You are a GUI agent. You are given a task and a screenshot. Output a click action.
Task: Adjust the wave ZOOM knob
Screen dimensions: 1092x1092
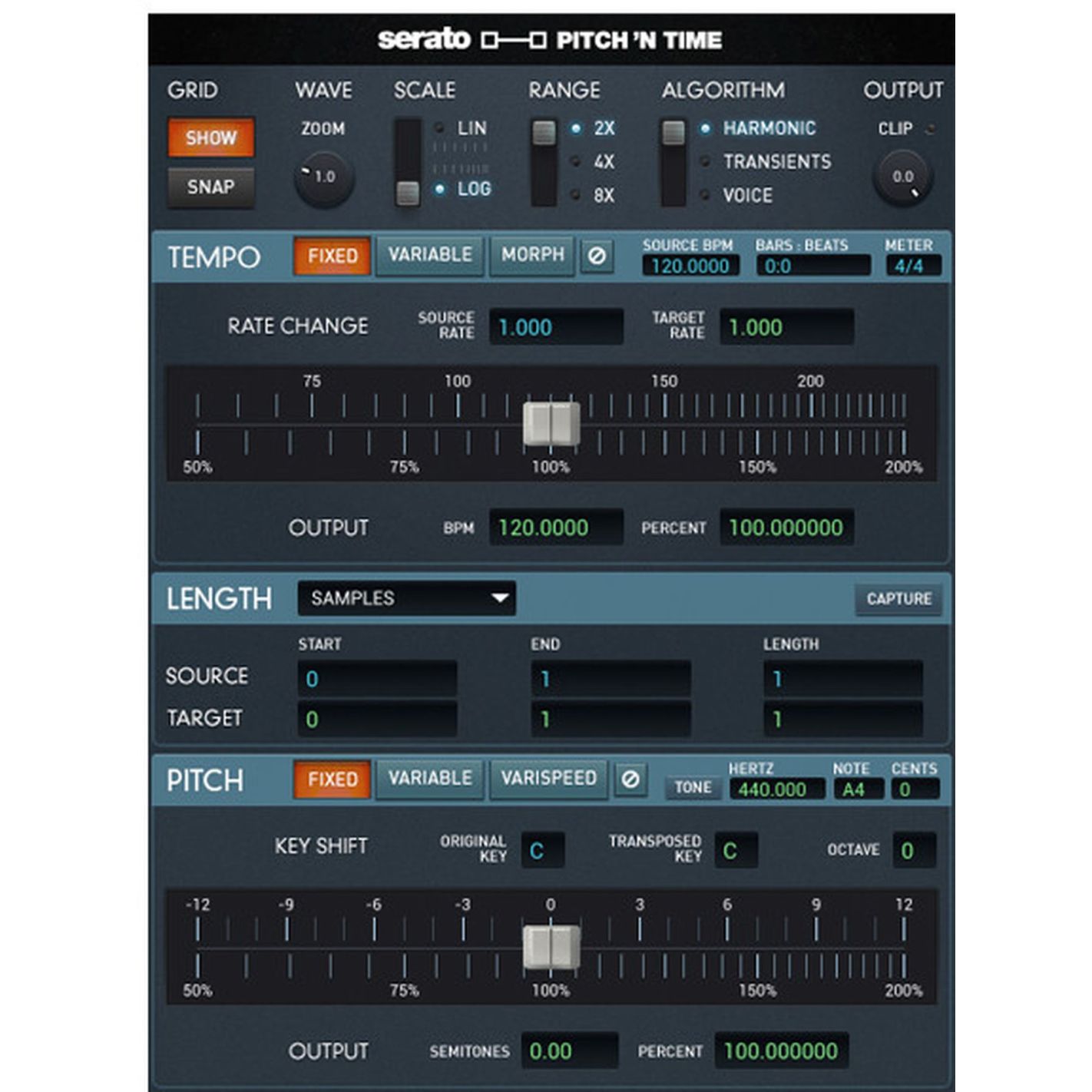pyautogui.click(x=324, y=178)
